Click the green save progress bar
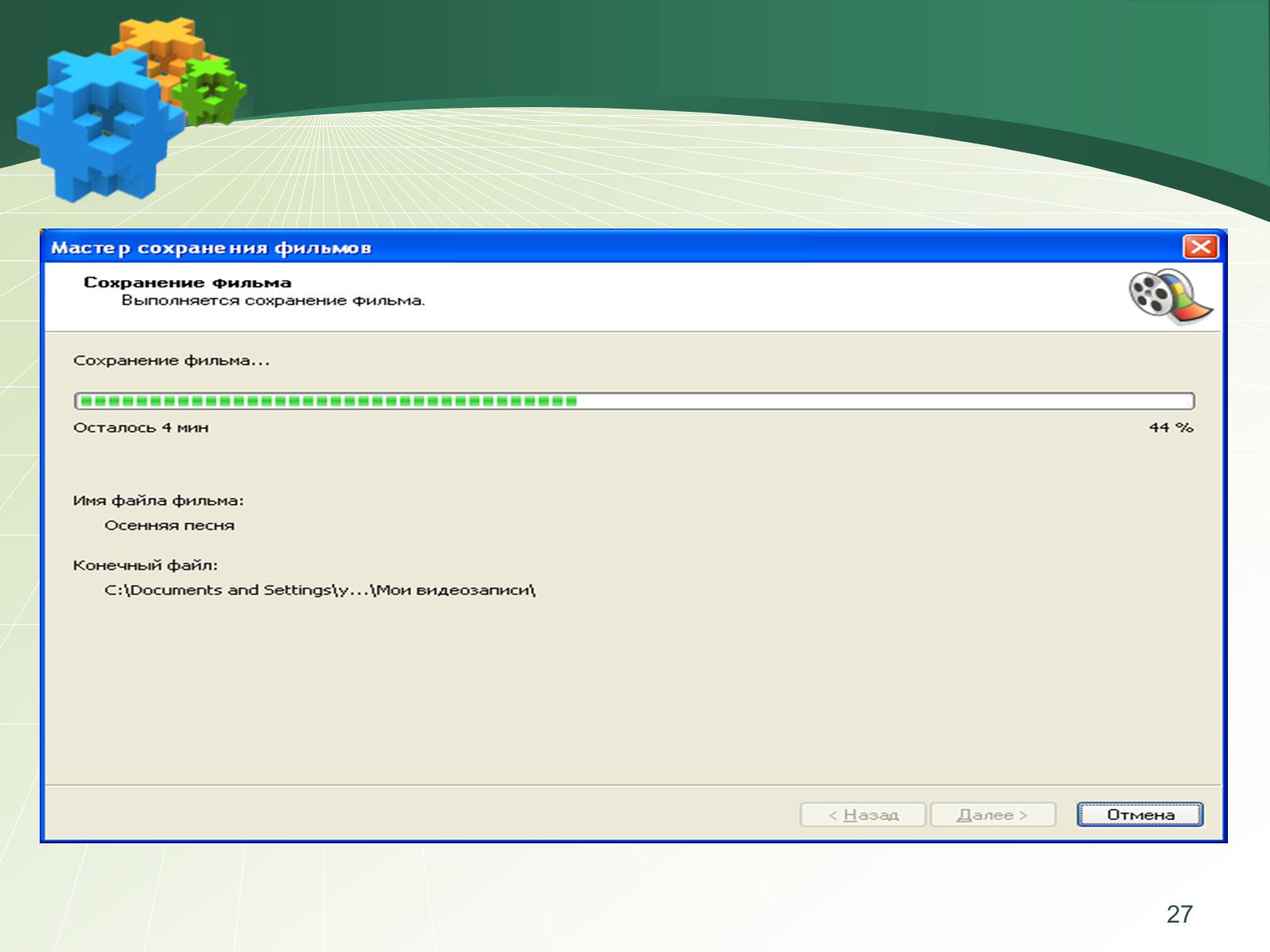 [634, 401]
